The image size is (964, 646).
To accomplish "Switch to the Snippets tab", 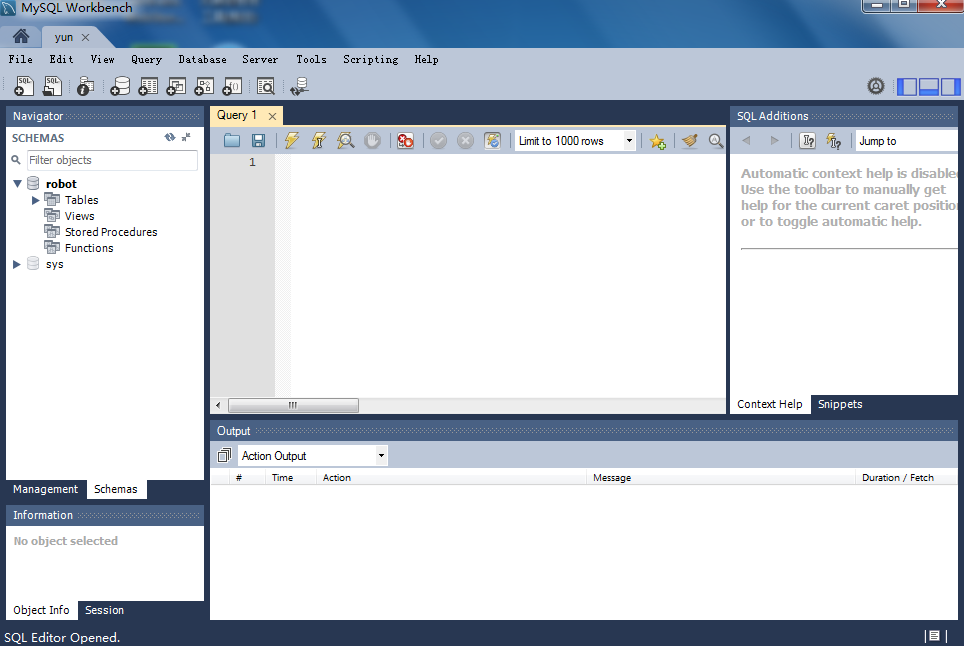I will click(x=840, y=404).
